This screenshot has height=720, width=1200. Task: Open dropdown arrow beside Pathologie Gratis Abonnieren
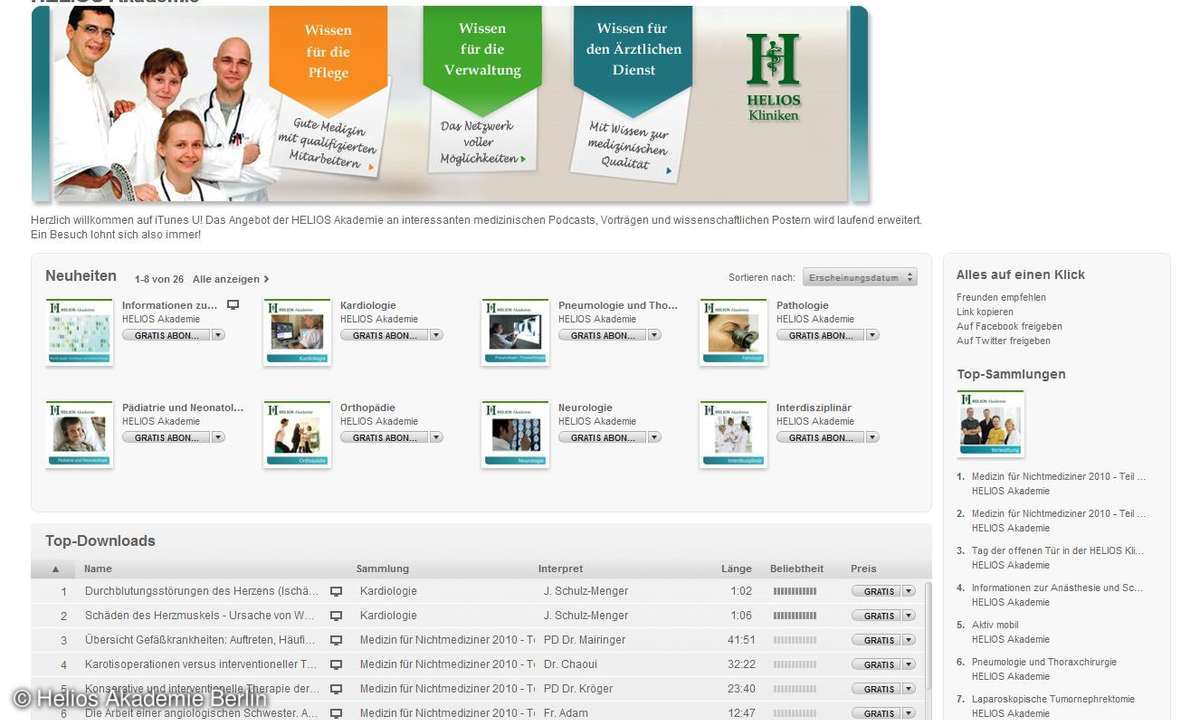[x=872, y=335]
